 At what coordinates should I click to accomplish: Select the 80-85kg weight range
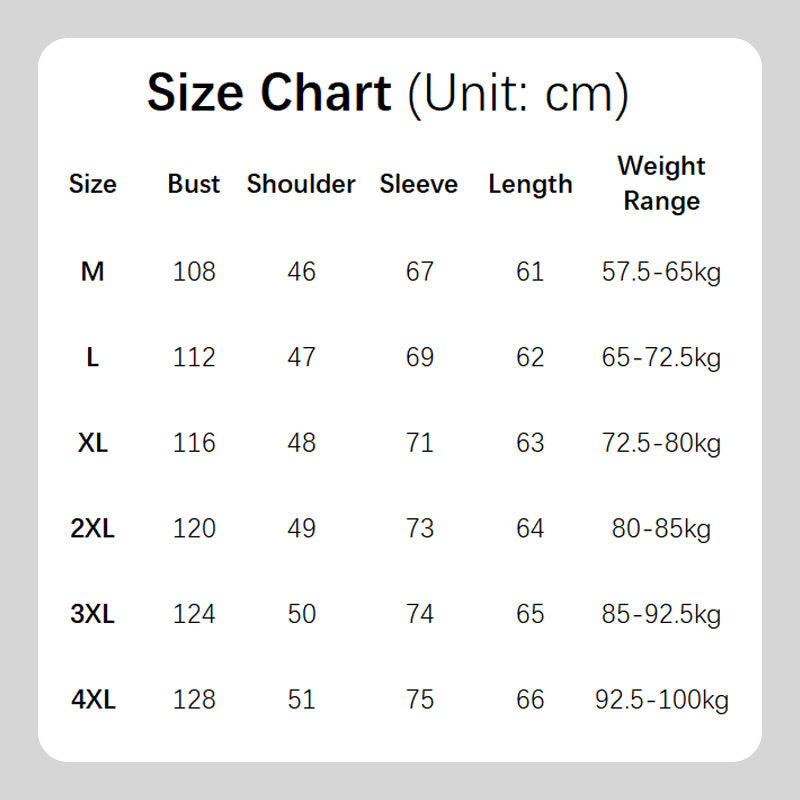661,528
